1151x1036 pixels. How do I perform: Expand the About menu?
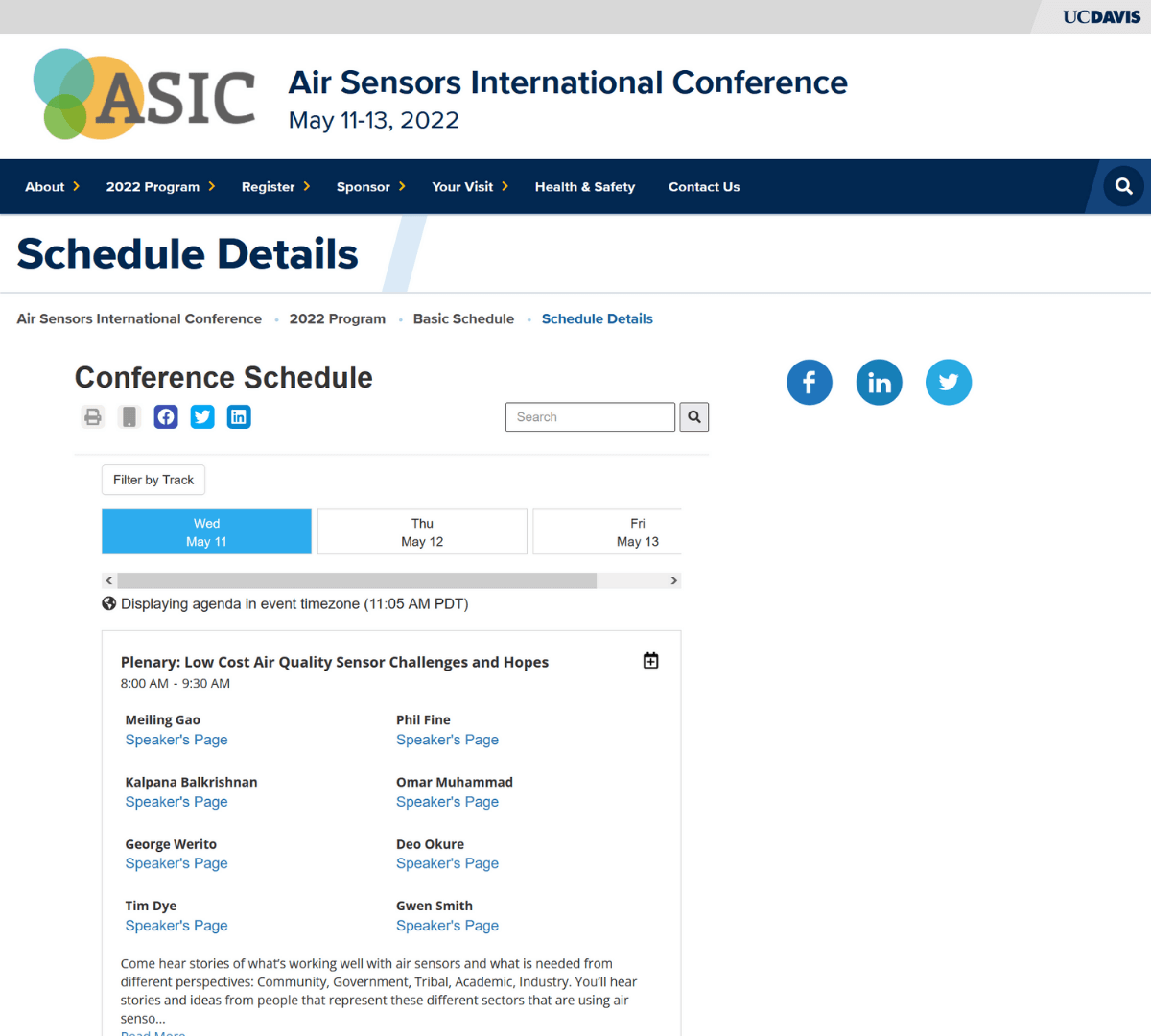(x=52, y=187)
